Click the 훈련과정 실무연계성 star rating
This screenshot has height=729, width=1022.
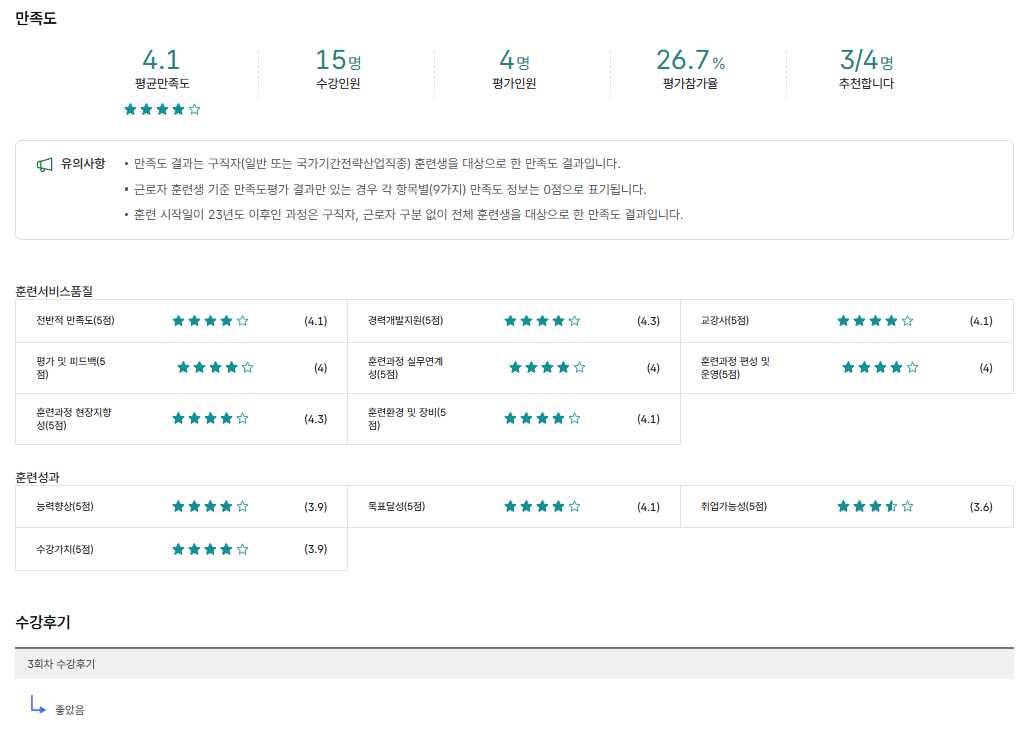548,368
